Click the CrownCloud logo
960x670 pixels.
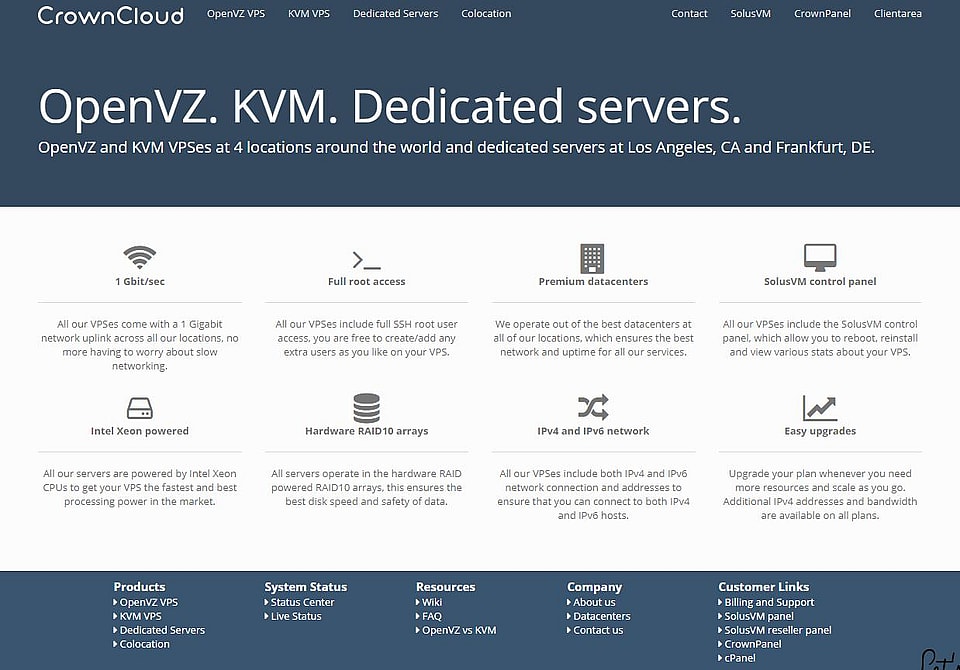pyautogui.click(x=110, y=15)
